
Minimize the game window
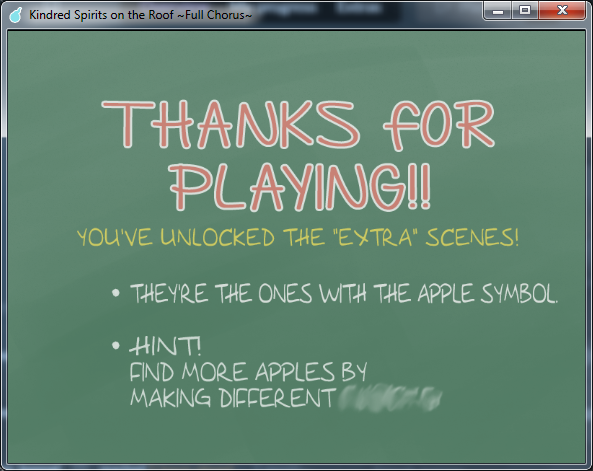[x=498, y=11]
